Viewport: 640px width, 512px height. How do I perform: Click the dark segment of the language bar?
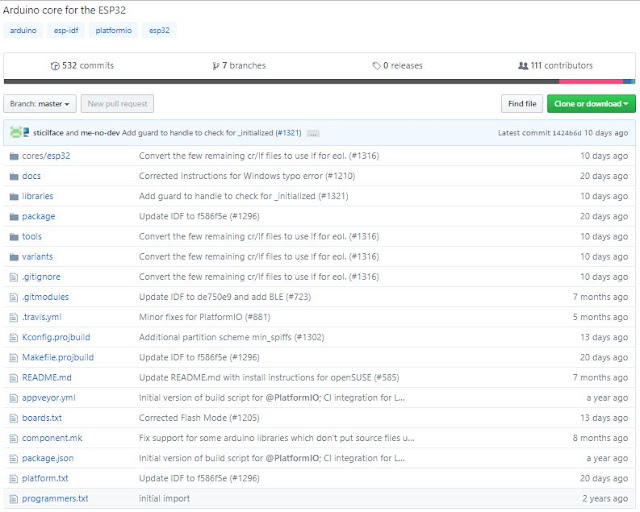point(281,82)
